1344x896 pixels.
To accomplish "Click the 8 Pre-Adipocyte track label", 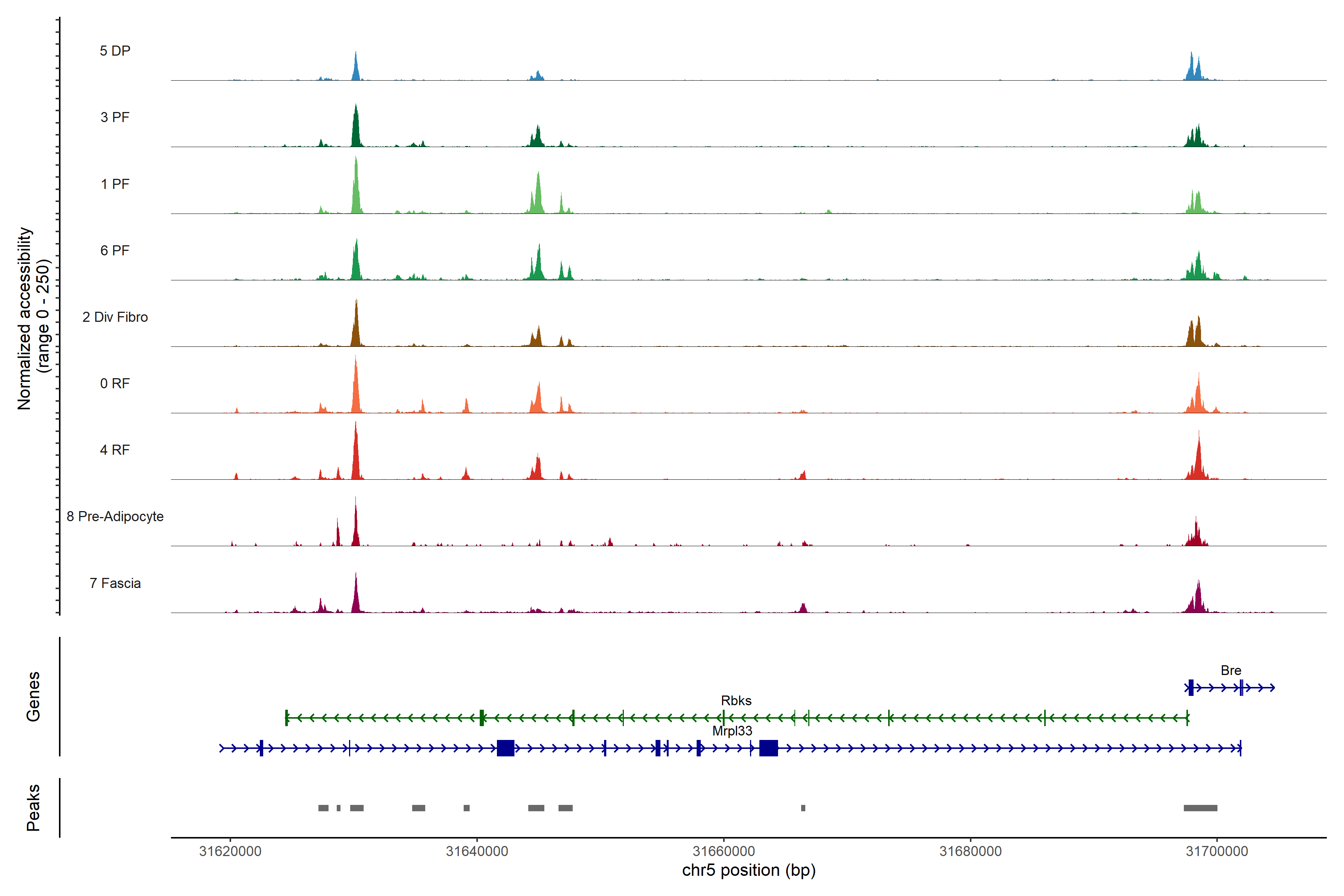I will click(x=115, y=517).
